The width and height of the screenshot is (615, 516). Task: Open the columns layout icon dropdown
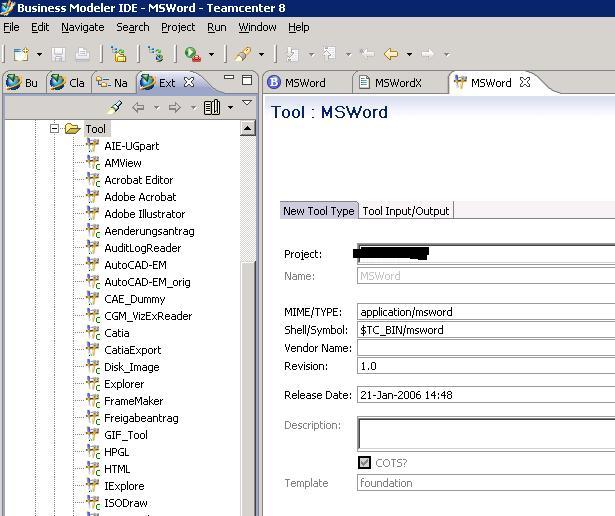[231, 107]
